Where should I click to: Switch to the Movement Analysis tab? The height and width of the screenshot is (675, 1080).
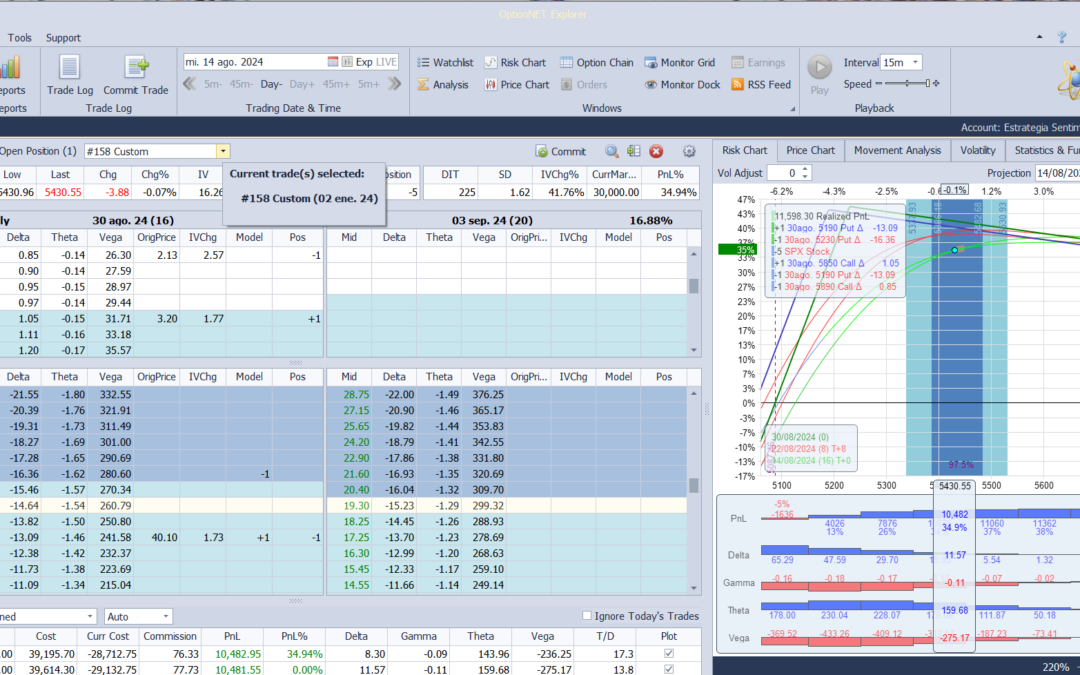897,150
